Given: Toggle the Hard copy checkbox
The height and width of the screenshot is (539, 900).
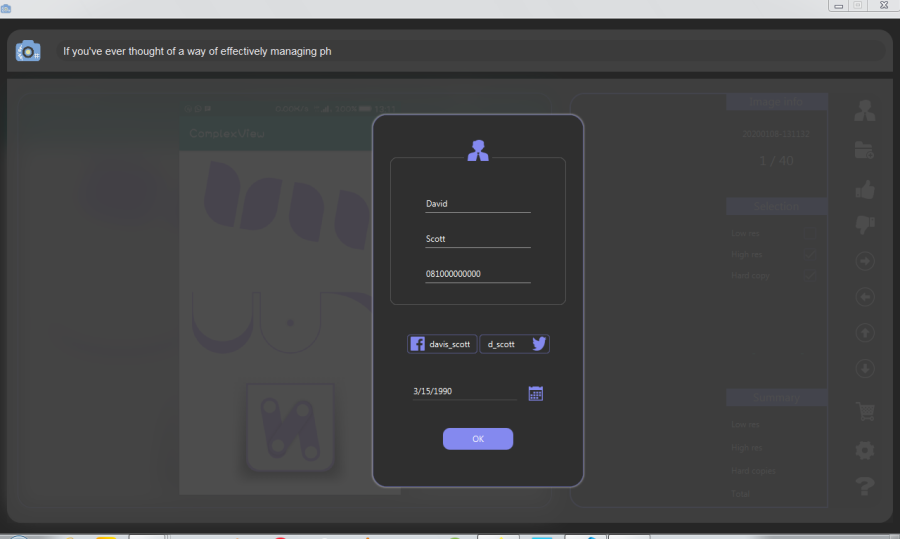Looking at the screenshot, I should [x=809, y=276].
